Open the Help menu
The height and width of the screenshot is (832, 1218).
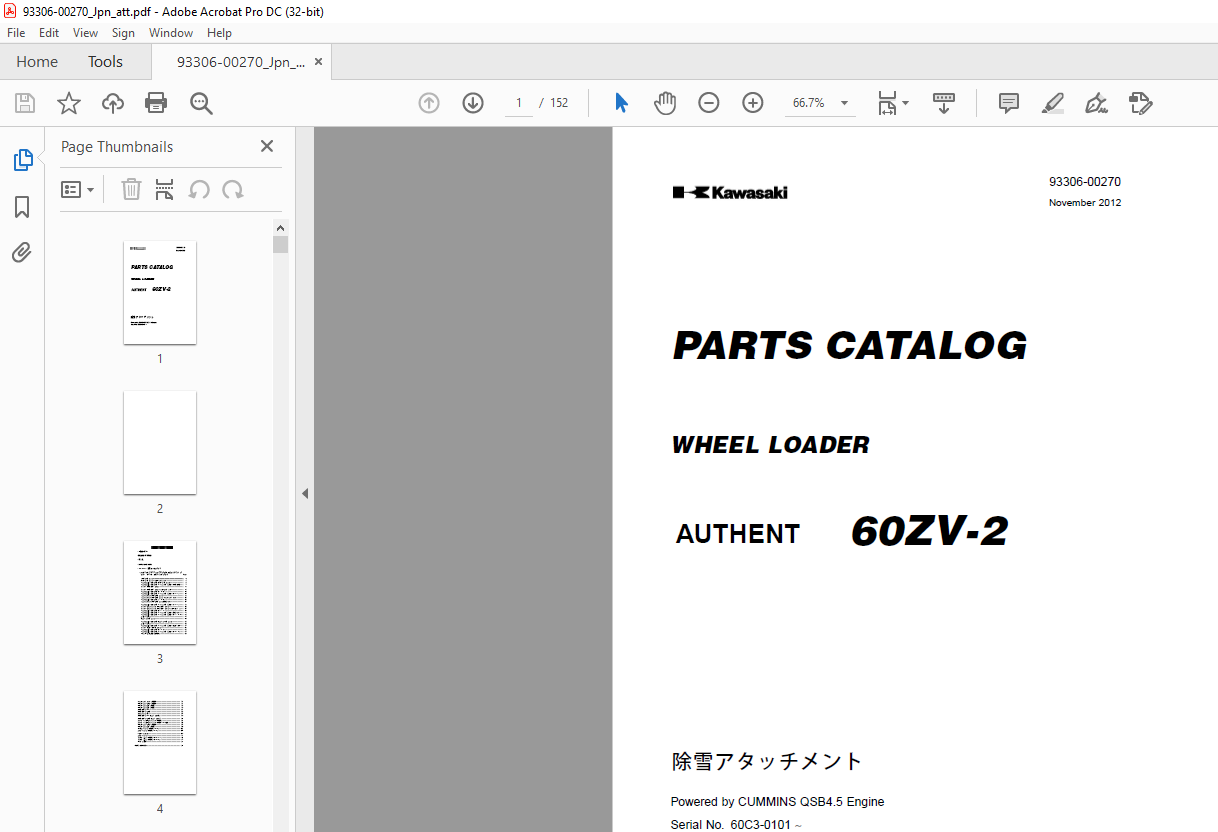(219, 33)
